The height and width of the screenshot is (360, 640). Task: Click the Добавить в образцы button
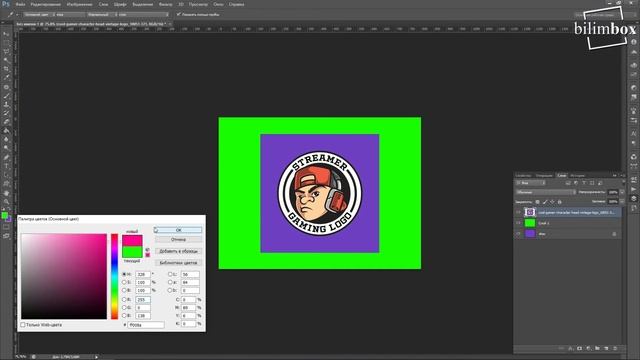click(178, 251)
